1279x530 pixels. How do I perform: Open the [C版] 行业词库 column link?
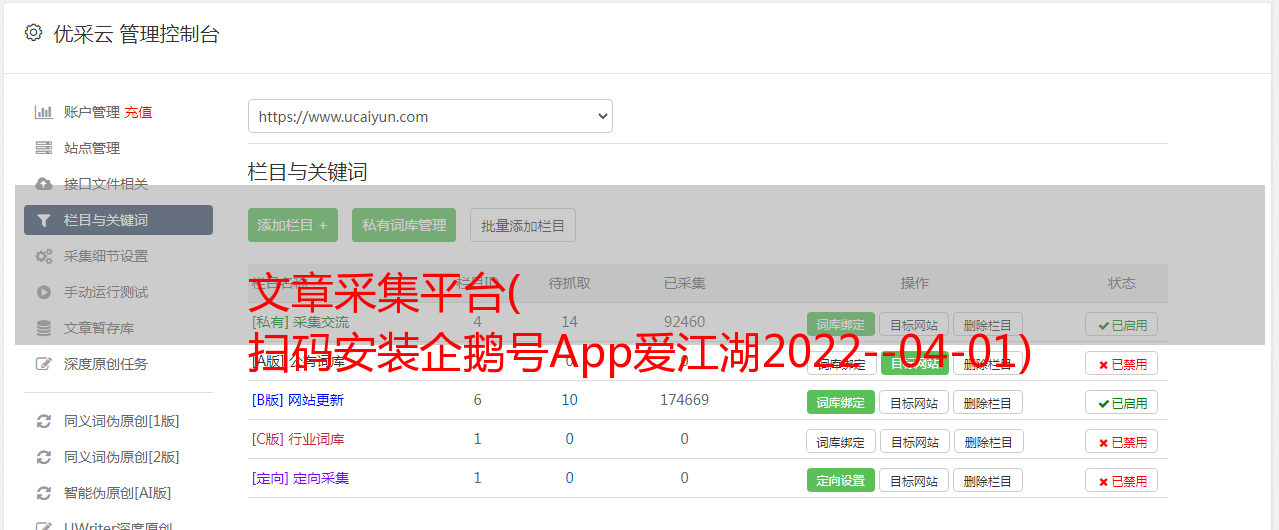coord(298,439)
